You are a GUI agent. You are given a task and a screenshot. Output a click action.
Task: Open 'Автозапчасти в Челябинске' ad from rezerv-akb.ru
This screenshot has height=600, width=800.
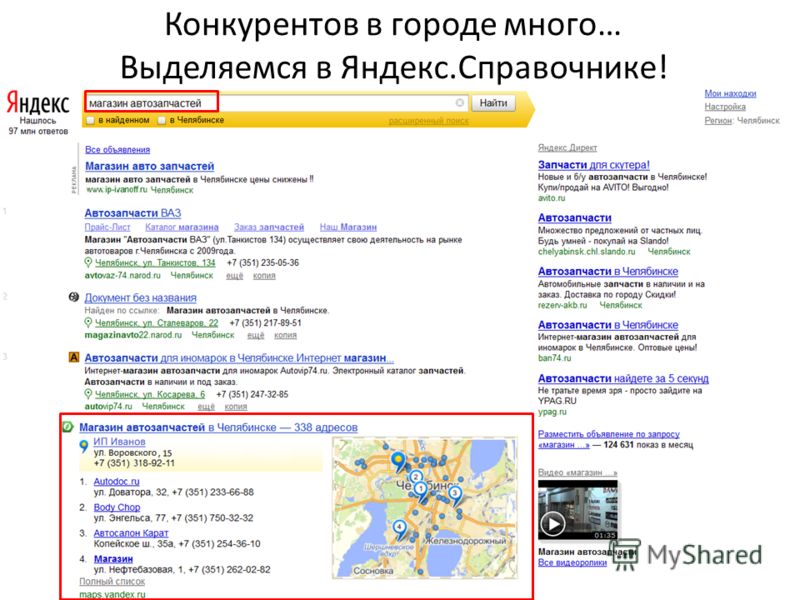tap(608, 271)
